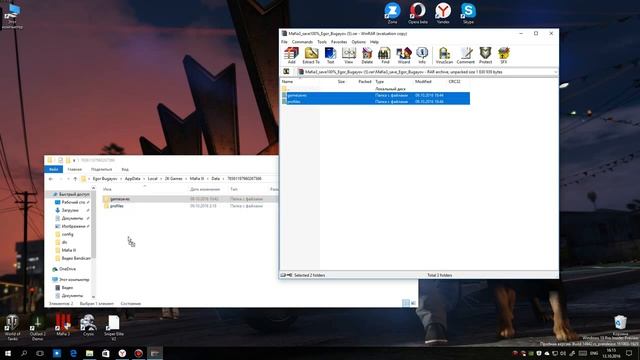Sort WinRAR list by Size column

coord(341,82)
